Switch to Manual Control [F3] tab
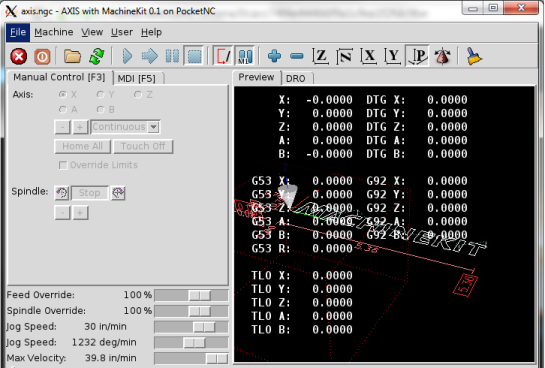Screen dimensions: 545x368 tap(60, 77)
